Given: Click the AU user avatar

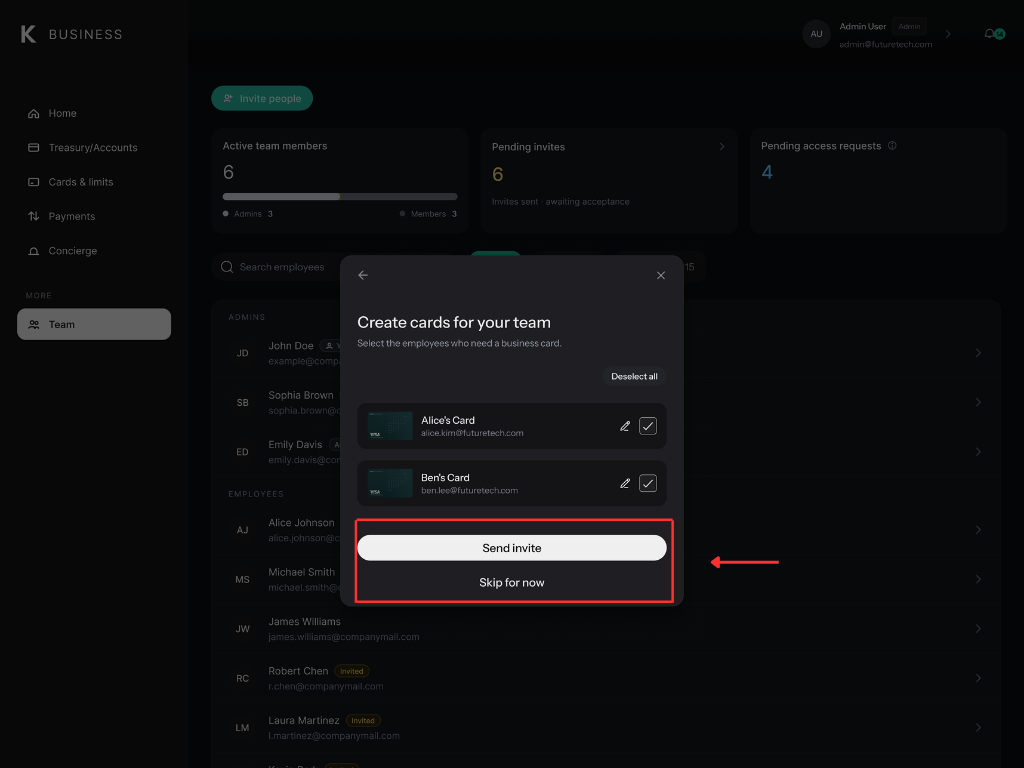Looking at the screenshot, I should click(x=816, y=34).
